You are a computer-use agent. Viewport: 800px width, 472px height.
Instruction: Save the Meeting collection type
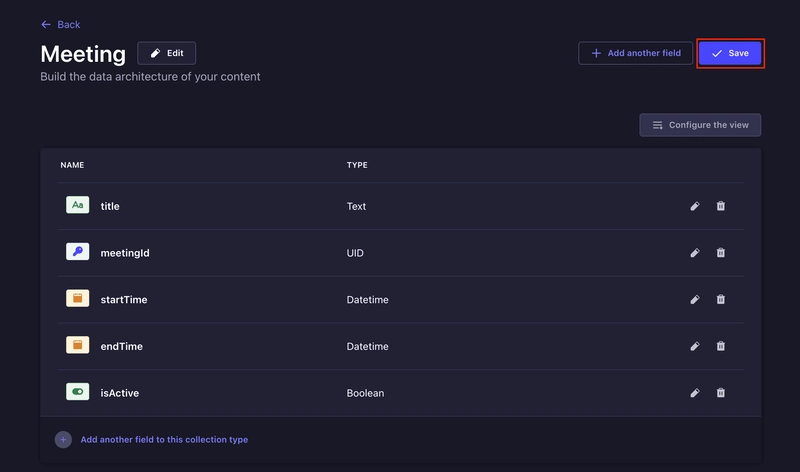[x=730, y=53]
